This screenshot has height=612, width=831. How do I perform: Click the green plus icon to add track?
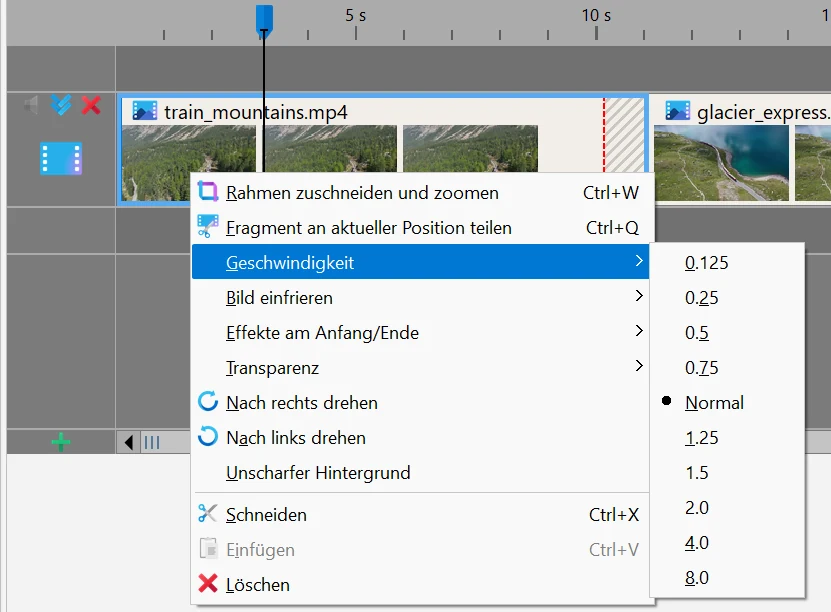coord(61,442)
